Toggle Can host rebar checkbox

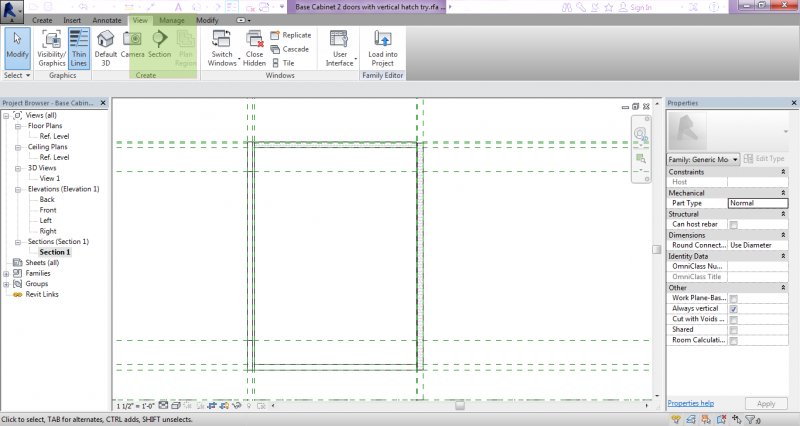click(733, 224)
